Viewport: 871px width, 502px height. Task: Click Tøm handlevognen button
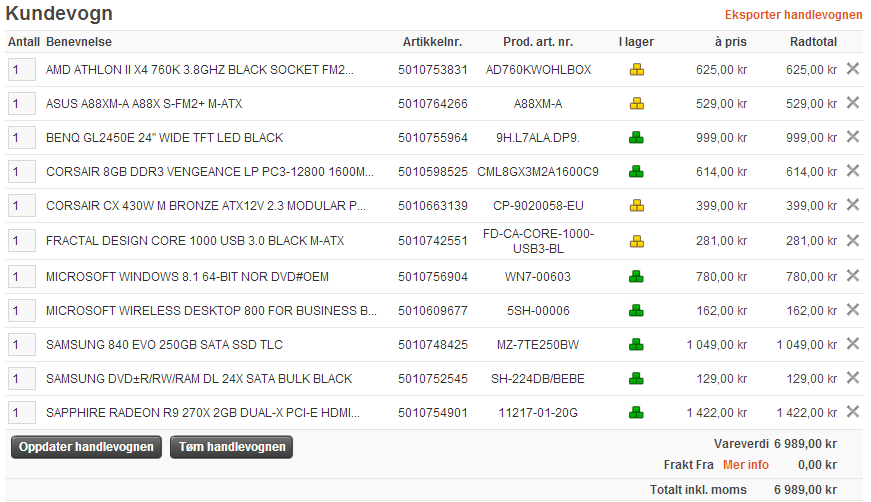(x=232, y=447)
